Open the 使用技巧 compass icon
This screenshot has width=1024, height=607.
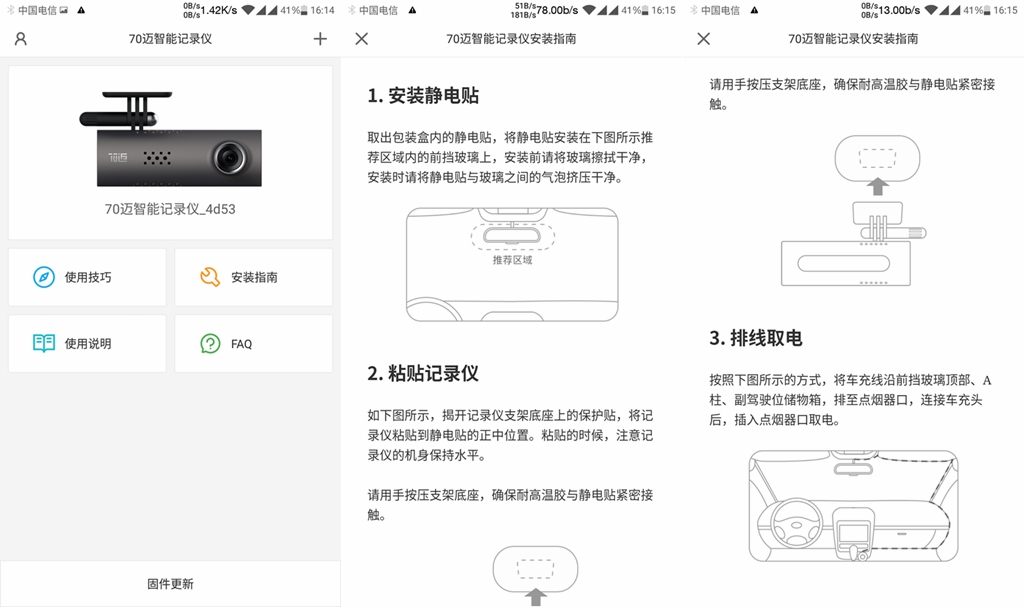44,277
